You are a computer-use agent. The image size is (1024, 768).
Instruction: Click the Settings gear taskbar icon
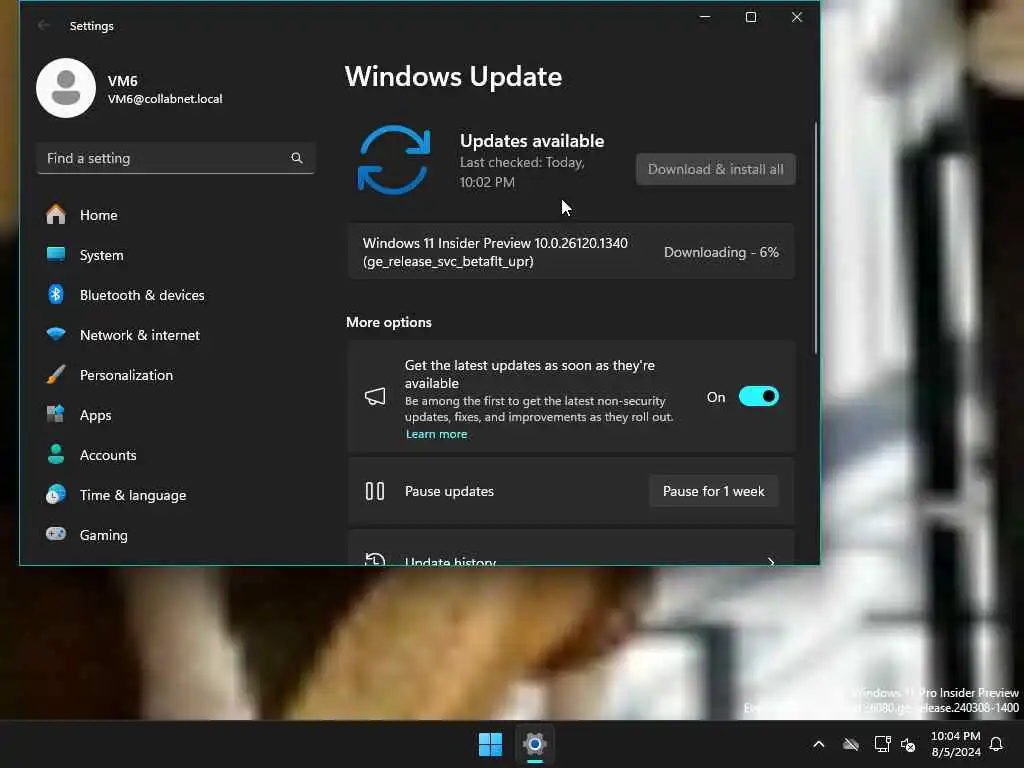click(x=534, y=744)
